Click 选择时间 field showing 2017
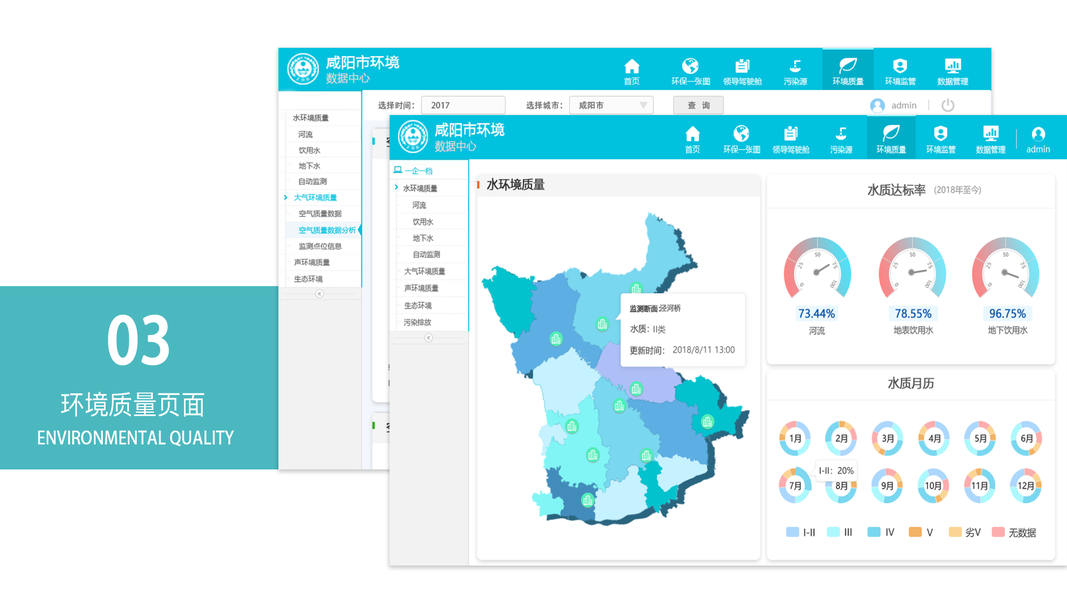This screenshot has height=600, width=1067. 463,105
